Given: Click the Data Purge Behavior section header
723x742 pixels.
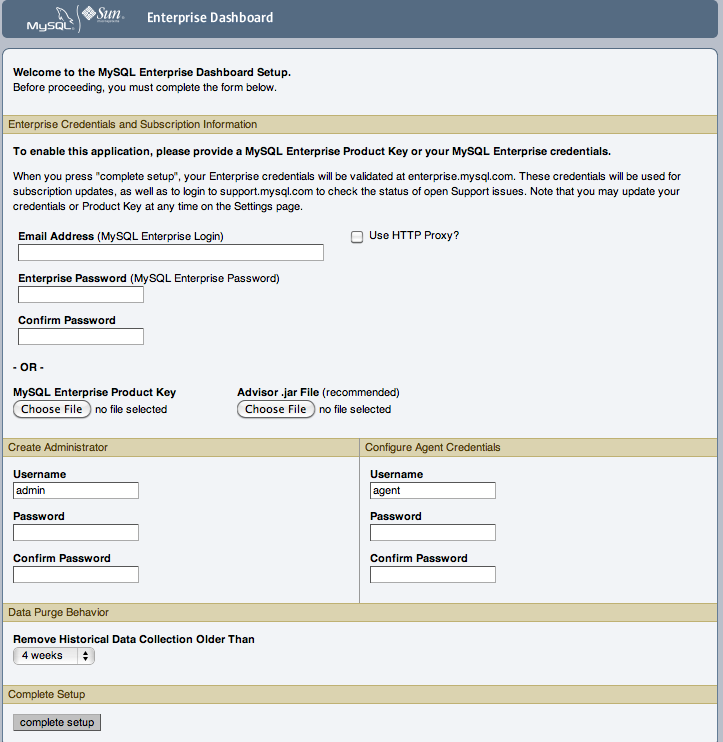Looking at the screenshot, I should [x=58, y=612].
